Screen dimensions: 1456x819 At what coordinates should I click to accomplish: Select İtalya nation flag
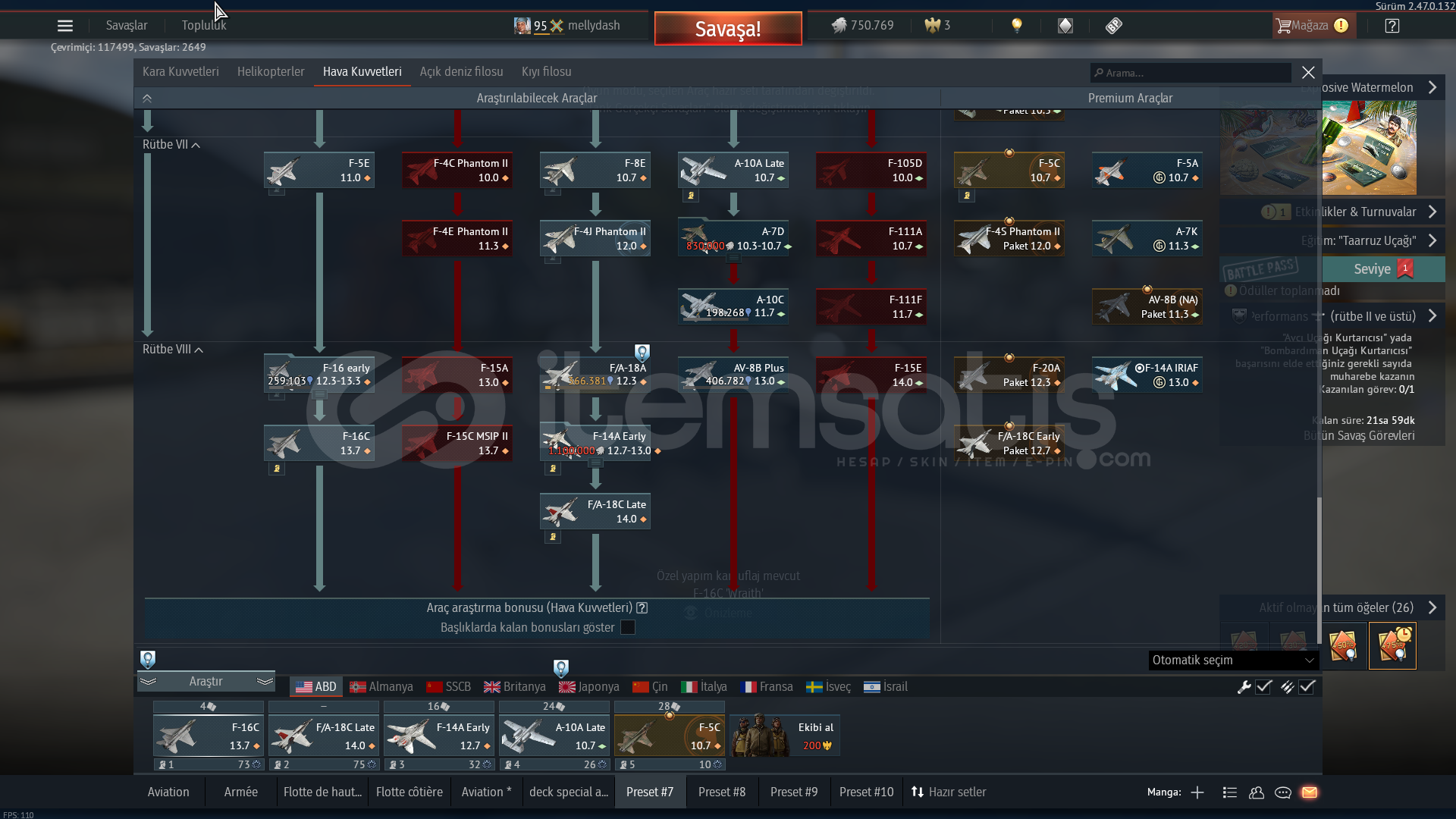pyautogui.click(x=704, y=686)
